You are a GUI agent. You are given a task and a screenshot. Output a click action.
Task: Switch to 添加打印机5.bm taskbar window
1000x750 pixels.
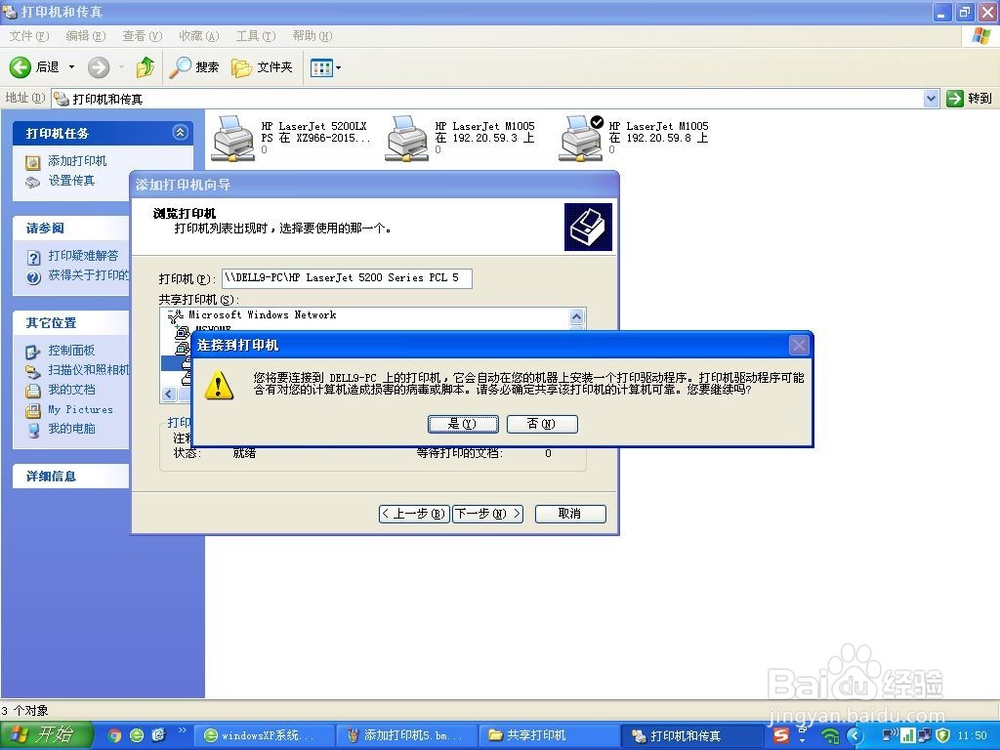coord(406,735)
